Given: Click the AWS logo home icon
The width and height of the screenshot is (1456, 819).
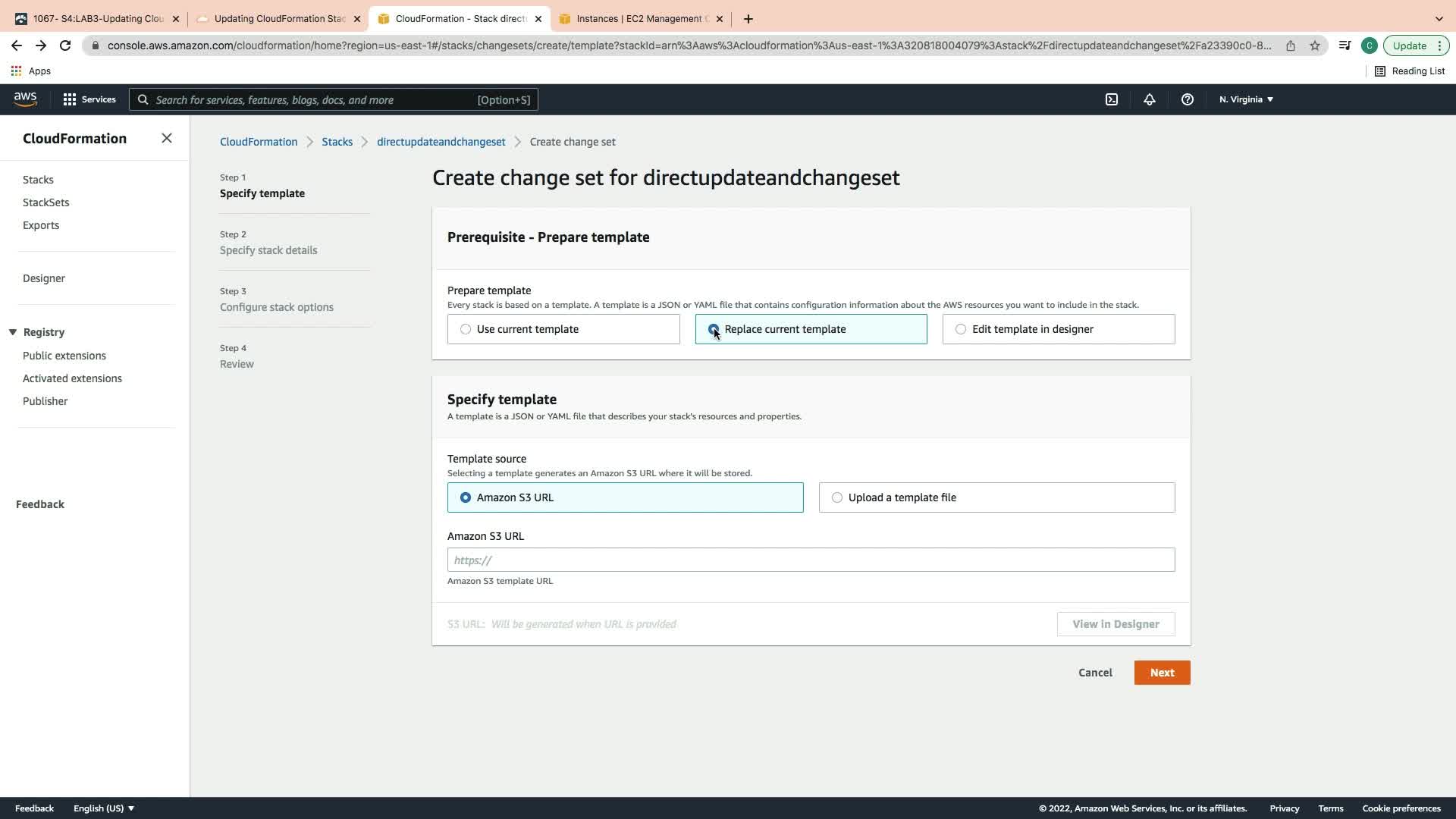Looking at the screenshot, I should pyautogui.click(x=25, y=99).
